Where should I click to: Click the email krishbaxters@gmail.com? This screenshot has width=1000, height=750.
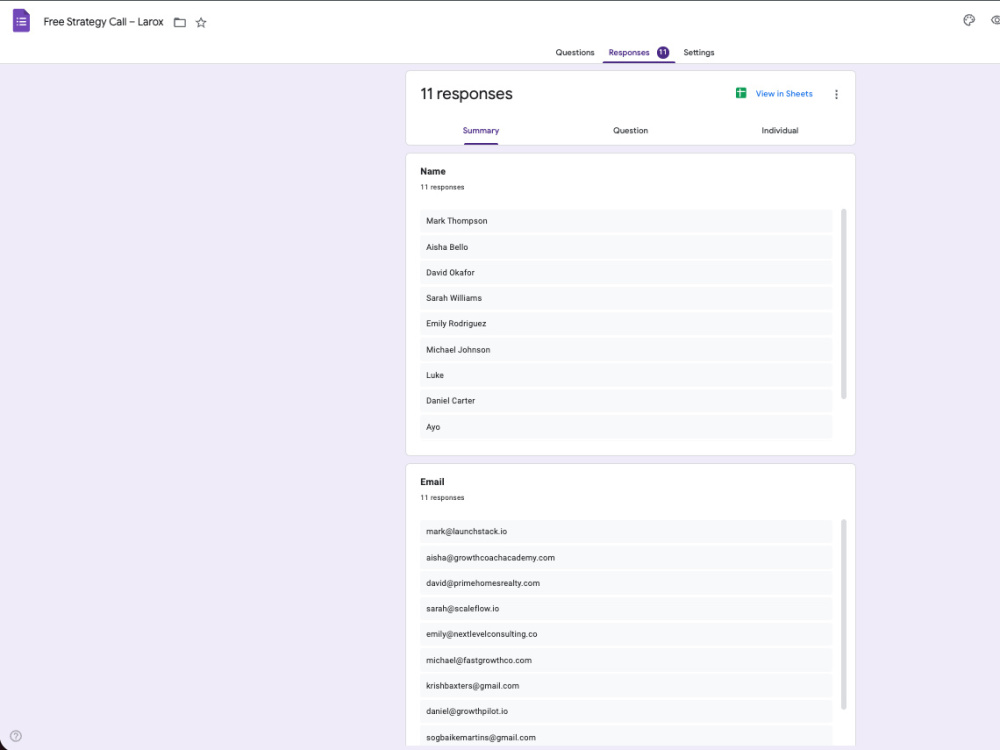tap(473, 686)
